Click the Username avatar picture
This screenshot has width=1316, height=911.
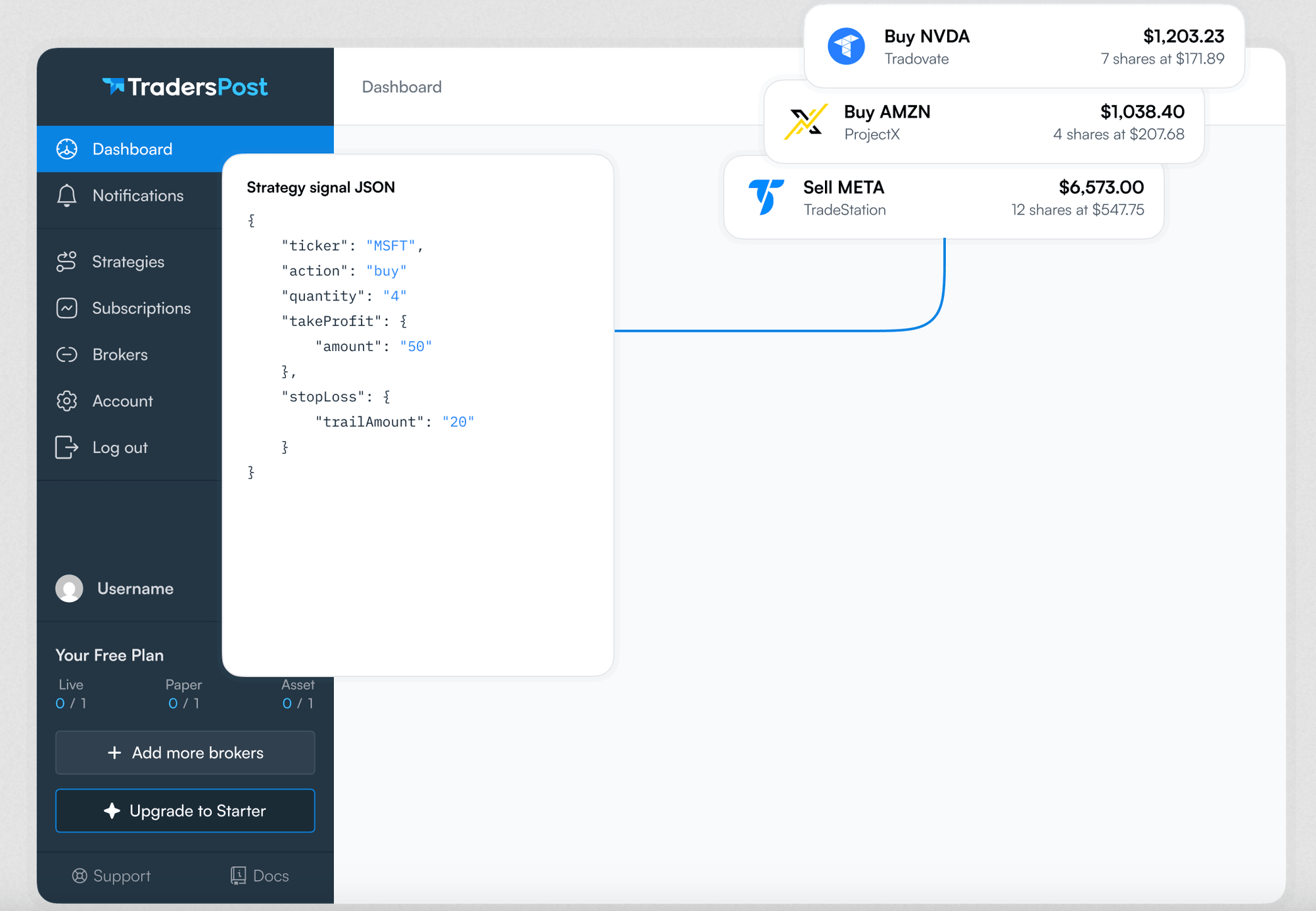69,588
